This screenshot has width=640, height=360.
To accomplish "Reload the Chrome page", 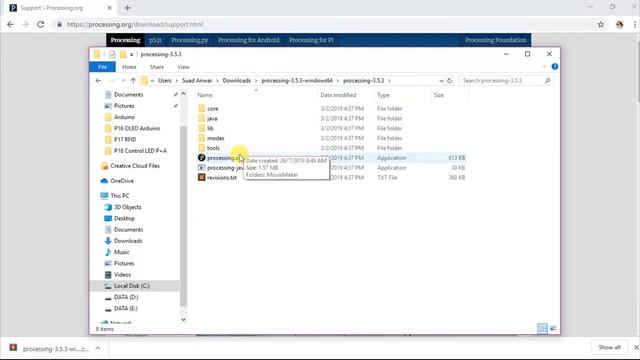I will point(40,24).
